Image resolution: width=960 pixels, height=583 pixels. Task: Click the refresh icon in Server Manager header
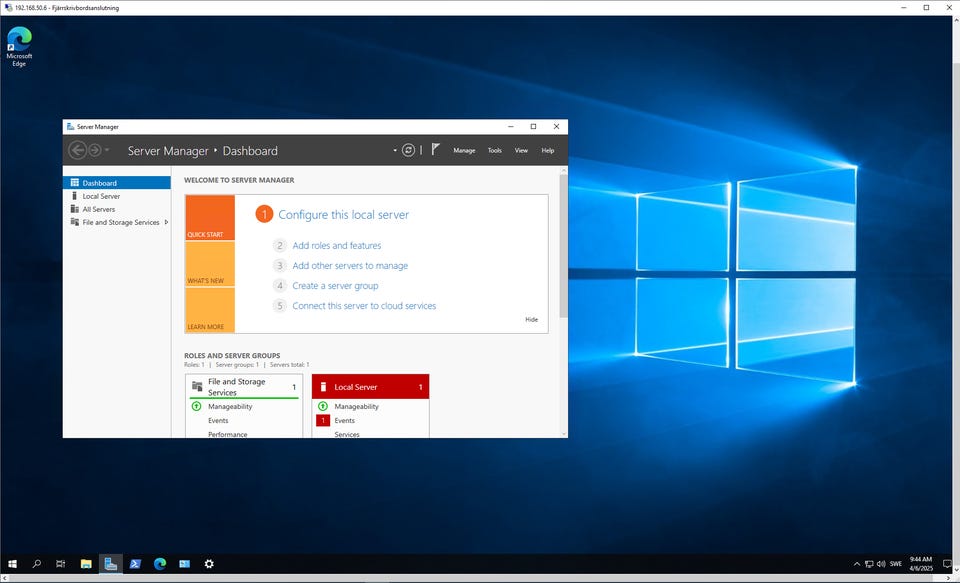point(408,150)
